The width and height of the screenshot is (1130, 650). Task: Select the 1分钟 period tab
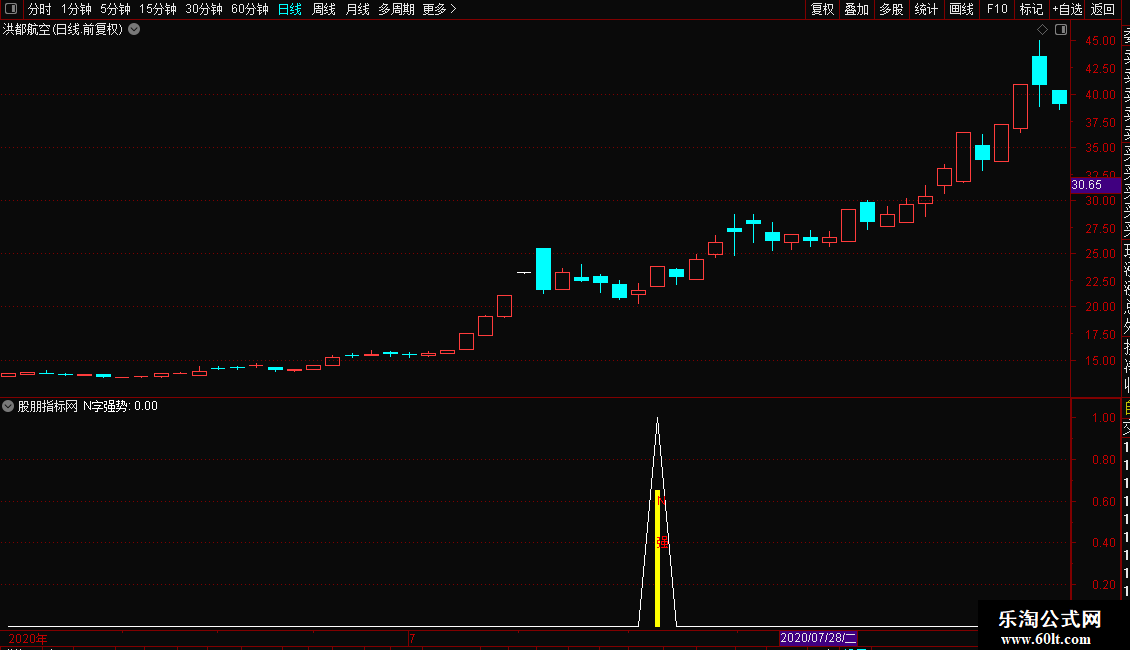point(76,9)
